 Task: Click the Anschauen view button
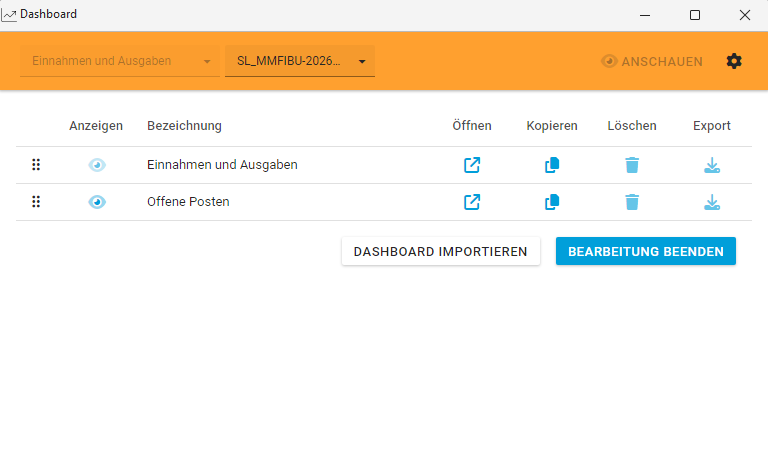click(652, 61)
